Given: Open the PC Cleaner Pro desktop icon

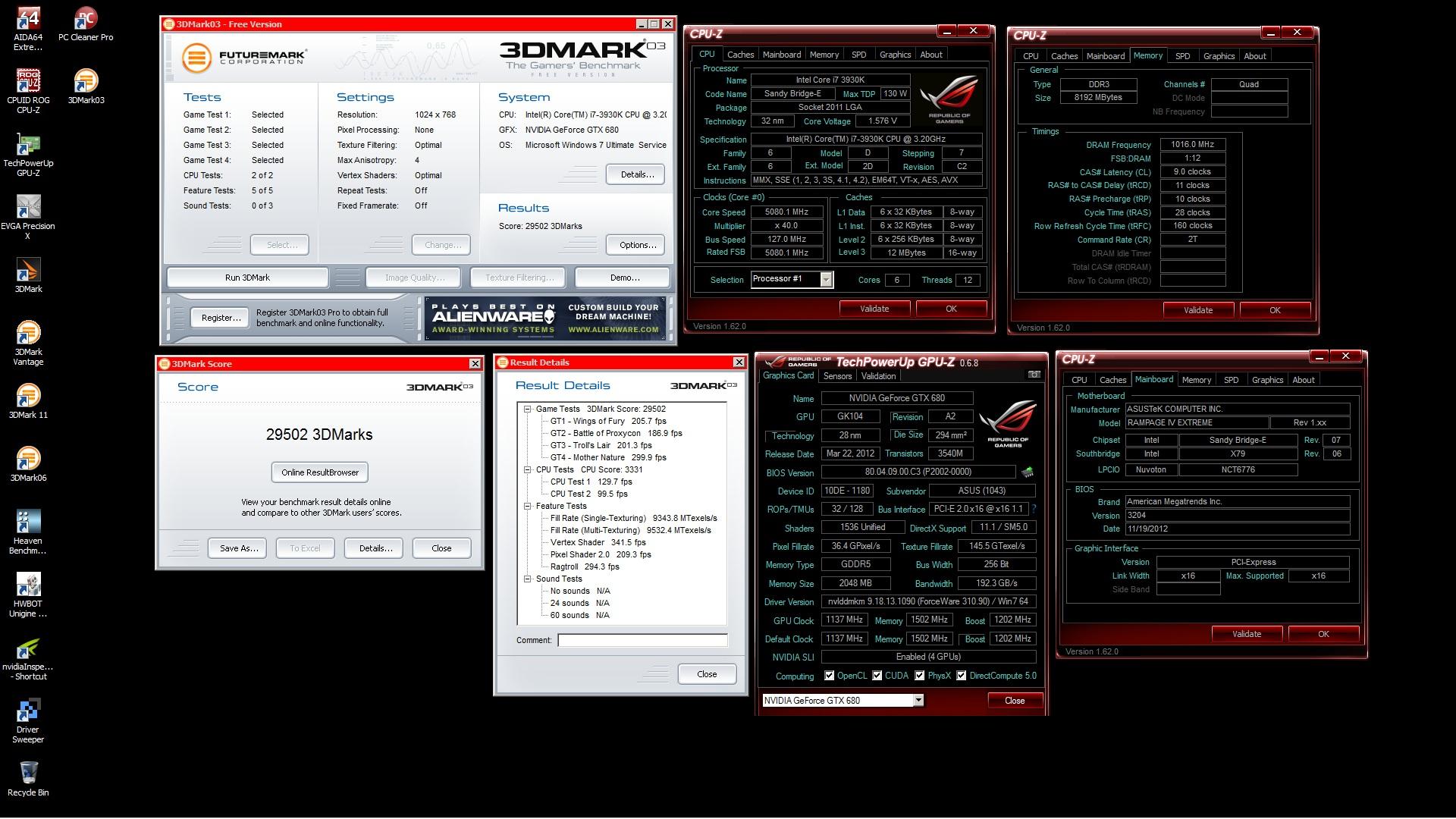Looking at the screenshot, I should [86, 24].
